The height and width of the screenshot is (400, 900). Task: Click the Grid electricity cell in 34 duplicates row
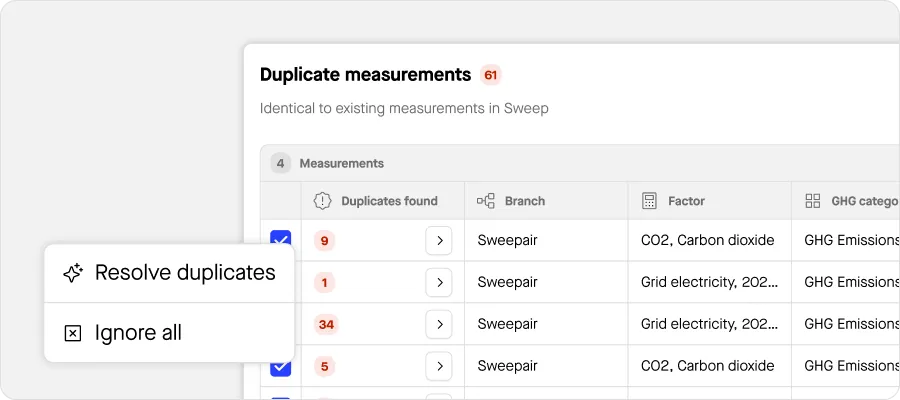[x=708, y=324]
